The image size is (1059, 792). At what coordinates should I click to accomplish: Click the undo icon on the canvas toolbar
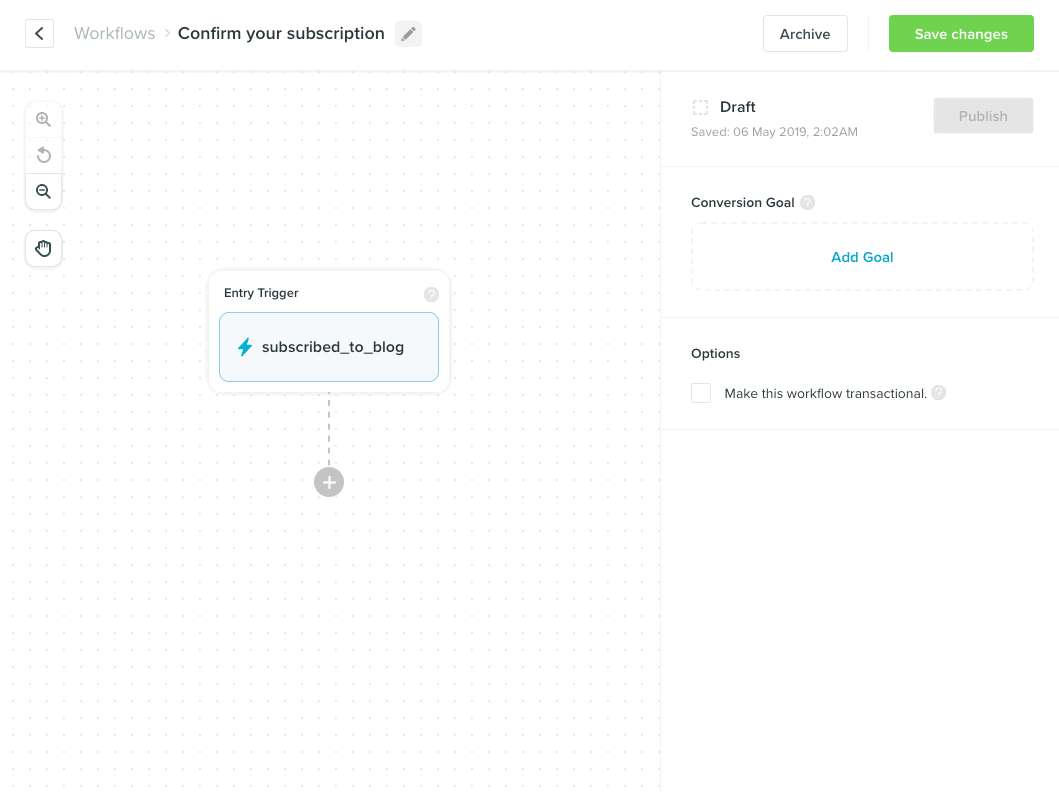43,155
